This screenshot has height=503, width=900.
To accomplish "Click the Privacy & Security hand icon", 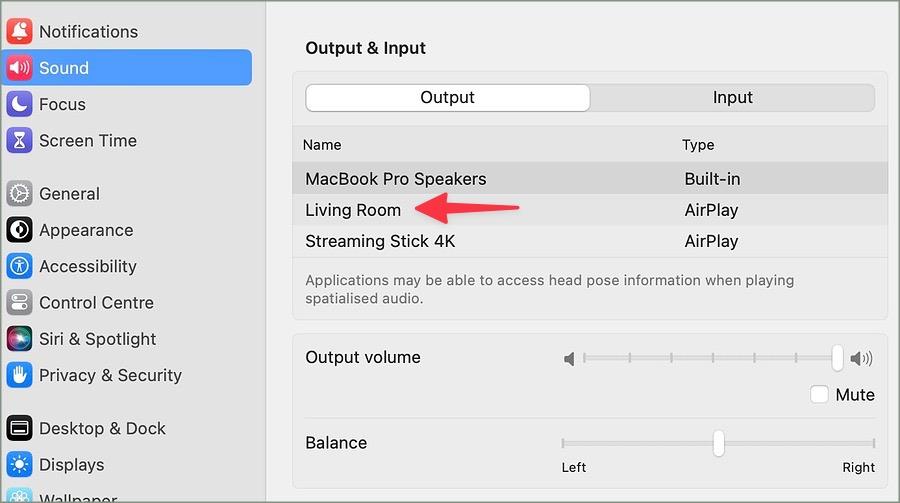I will pyautogui.click(x=20, y=375).
